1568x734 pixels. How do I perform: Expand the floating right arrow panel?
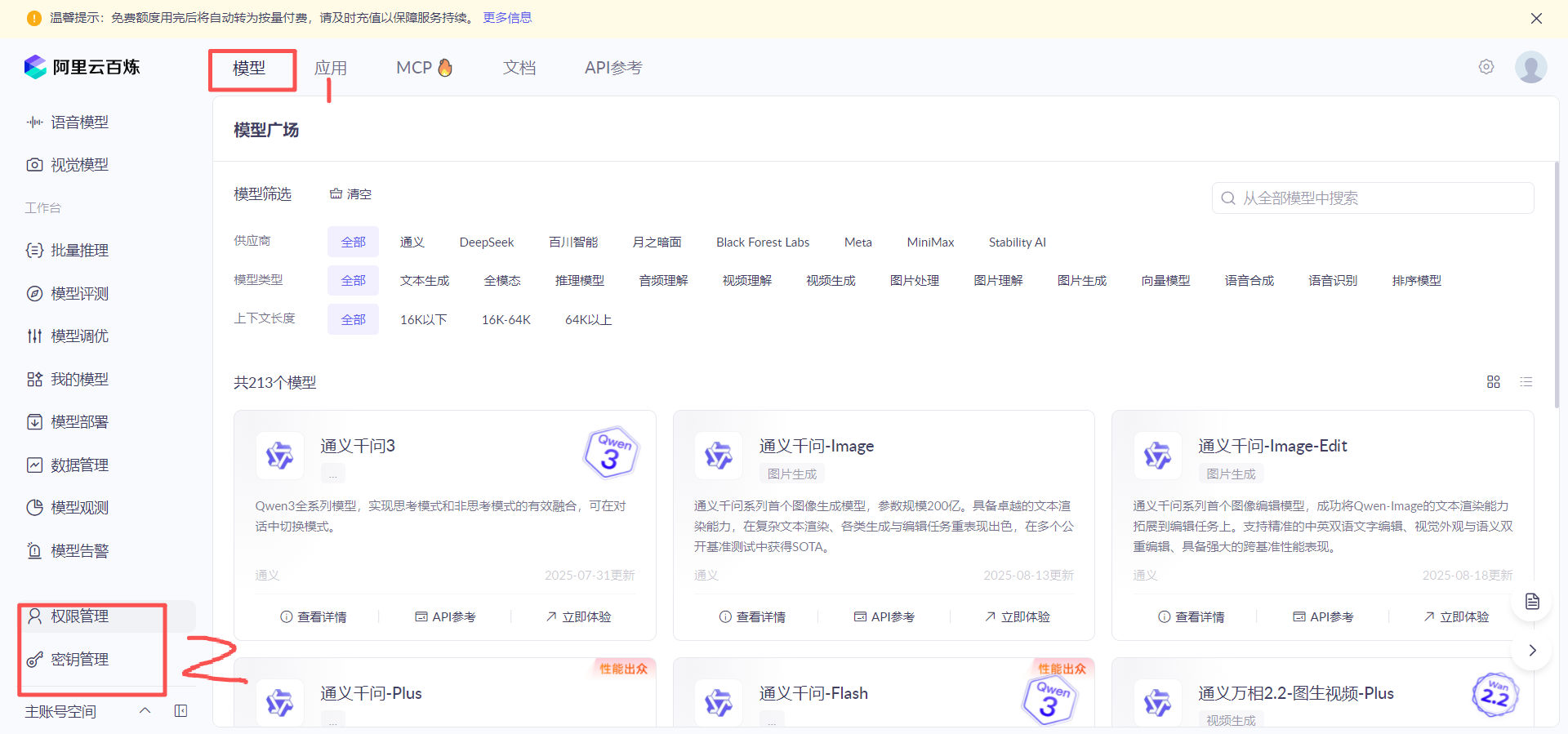(1532, 651)
